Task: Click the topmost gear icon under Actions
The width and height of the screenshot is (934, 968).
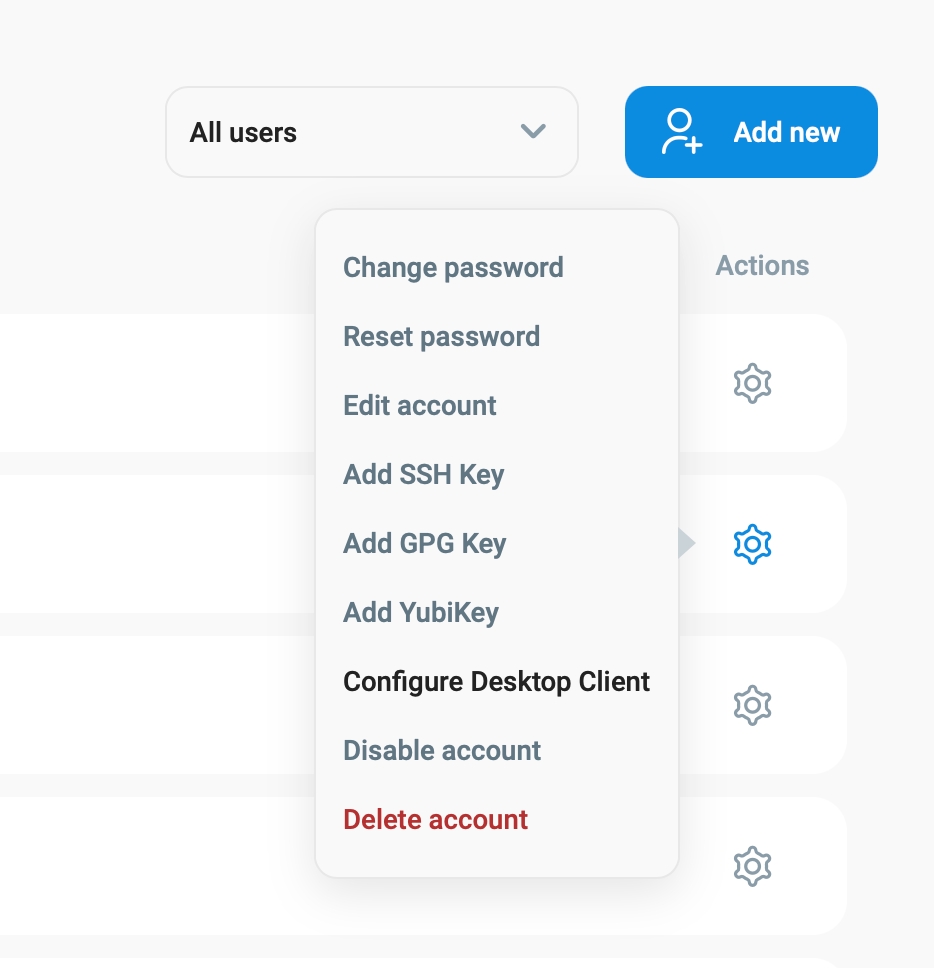Action: 752,383
